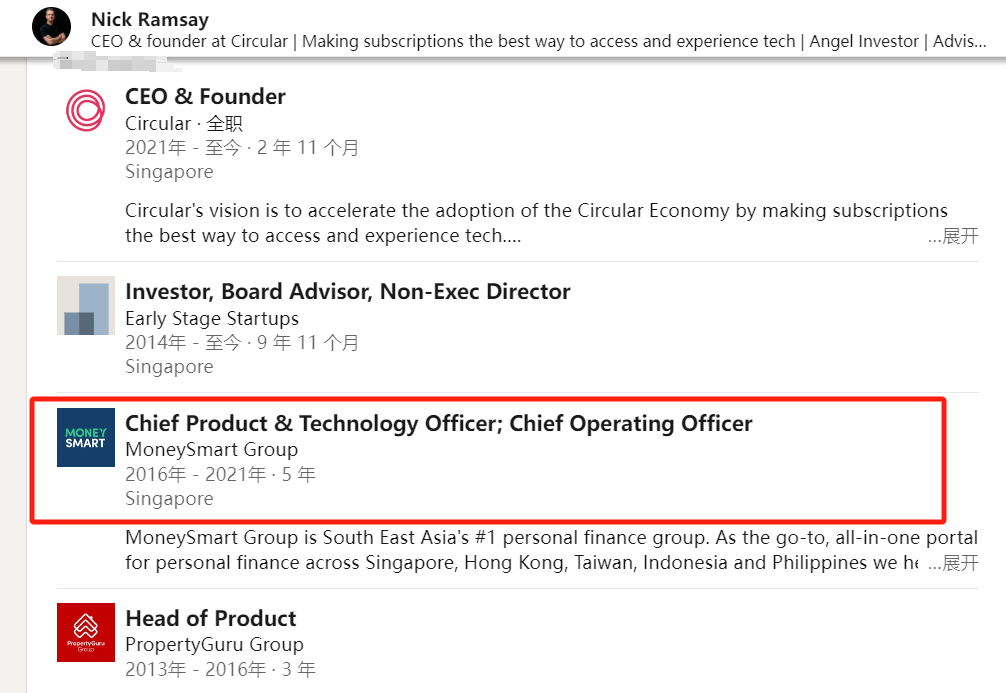The height and width of the screenshot is (693, 1006).
Task: Click the profile headline under Nick Ramsay
Action: click(538, 42)
